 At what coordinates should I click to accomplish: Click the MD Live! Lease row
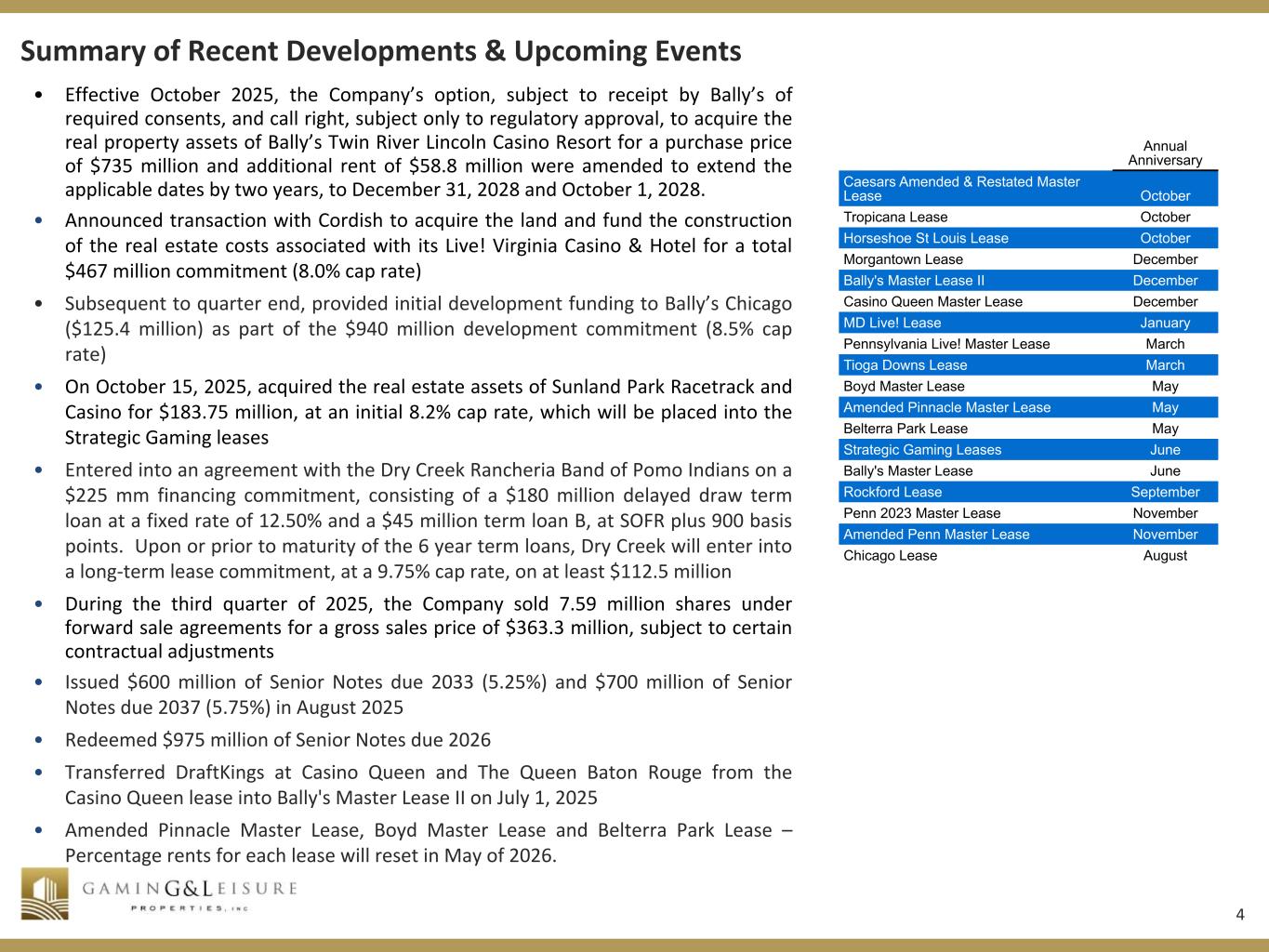coord(1027,323)
